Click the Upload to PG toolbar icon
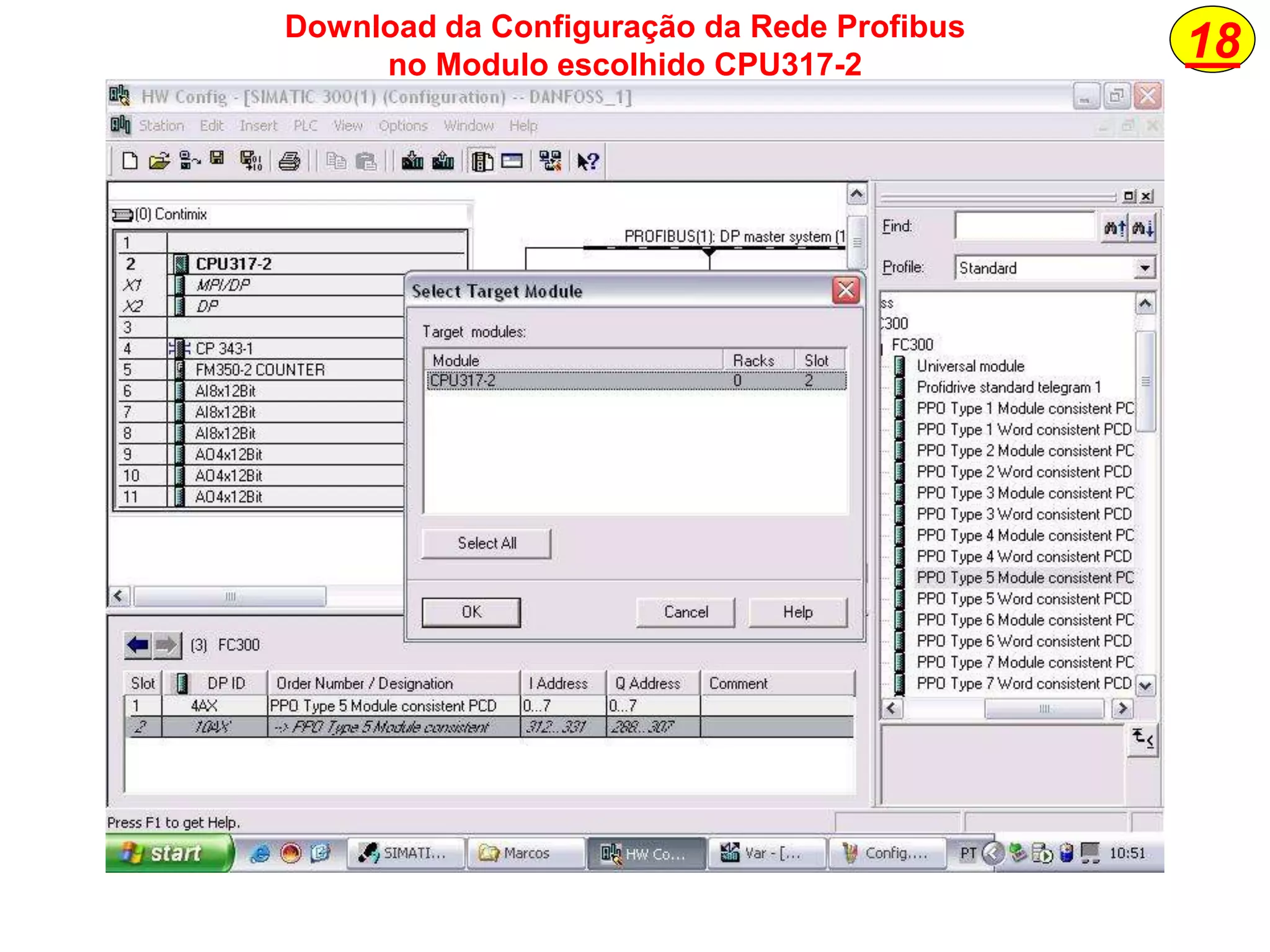The width and height of the screenshot is (1270, 952). point(443,161)
